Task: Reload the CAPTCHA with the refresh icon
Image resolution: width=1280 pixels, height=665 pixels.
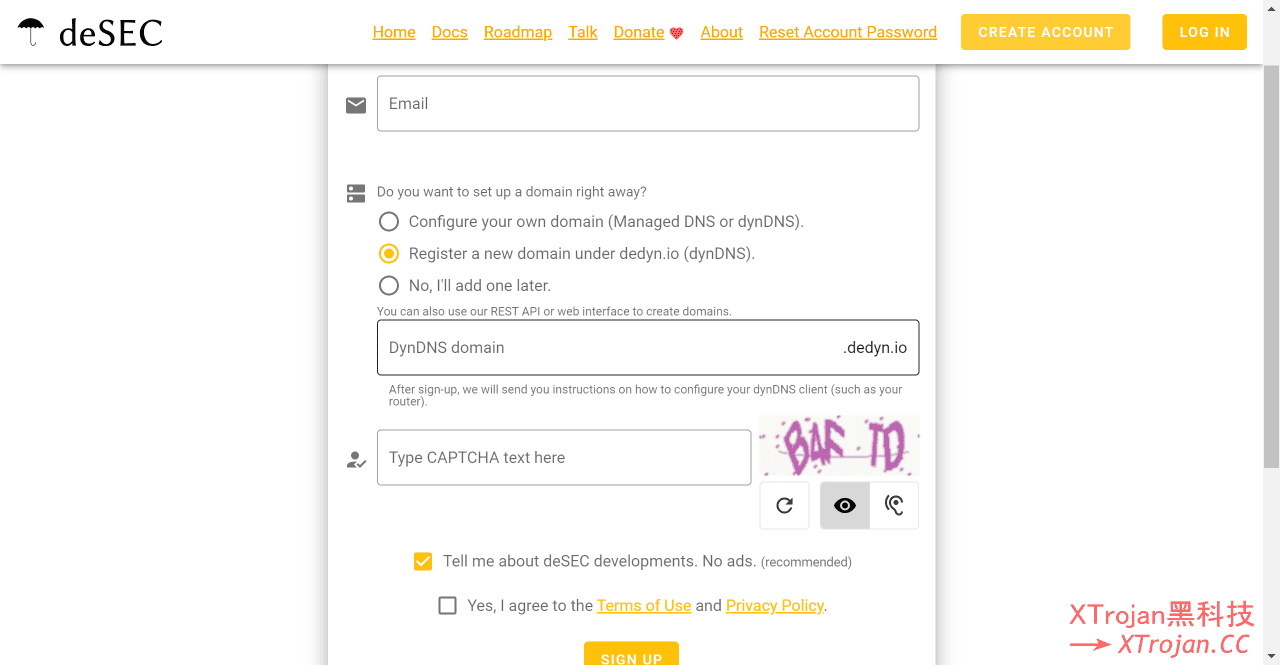Action: pyautogui.click(x=784, y=506)
